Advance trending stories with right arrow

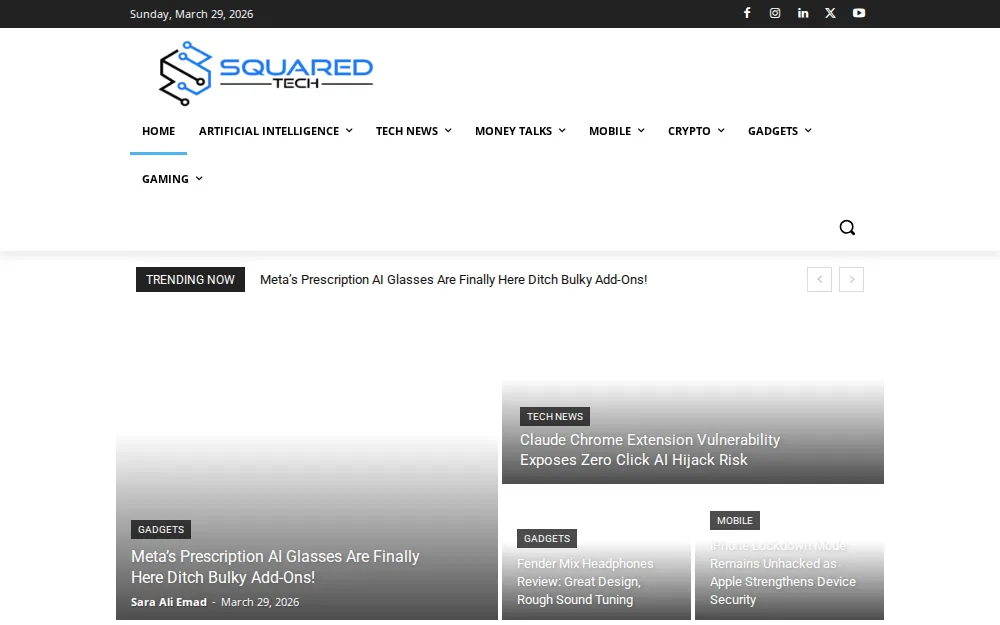(851, 279)
